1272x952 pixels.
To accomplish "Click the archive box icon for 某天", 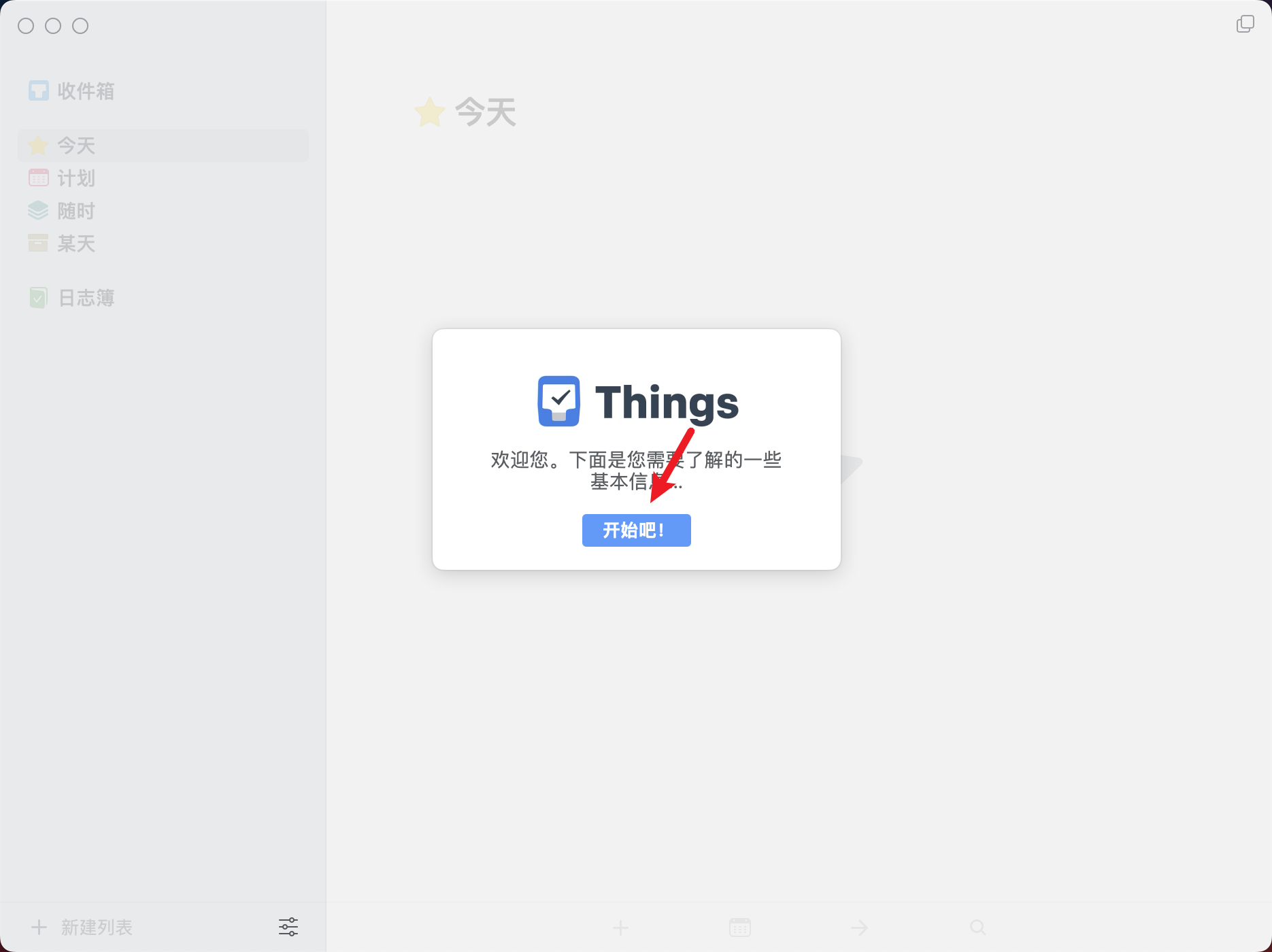I will point(38,243).
